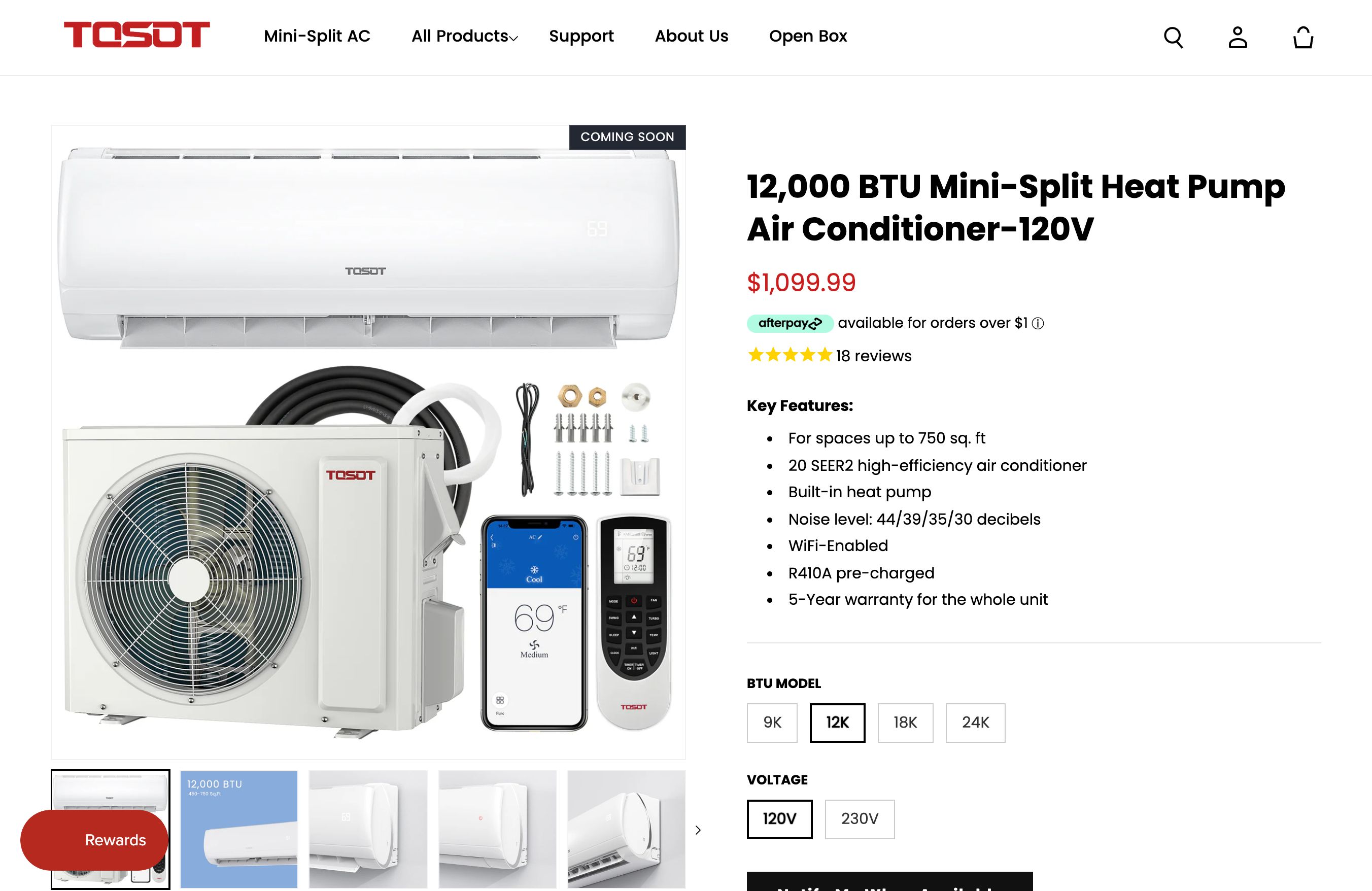The image size is (1372, 891).
Task: Open the Open Box menu link
Action: [x=808, y=37]
